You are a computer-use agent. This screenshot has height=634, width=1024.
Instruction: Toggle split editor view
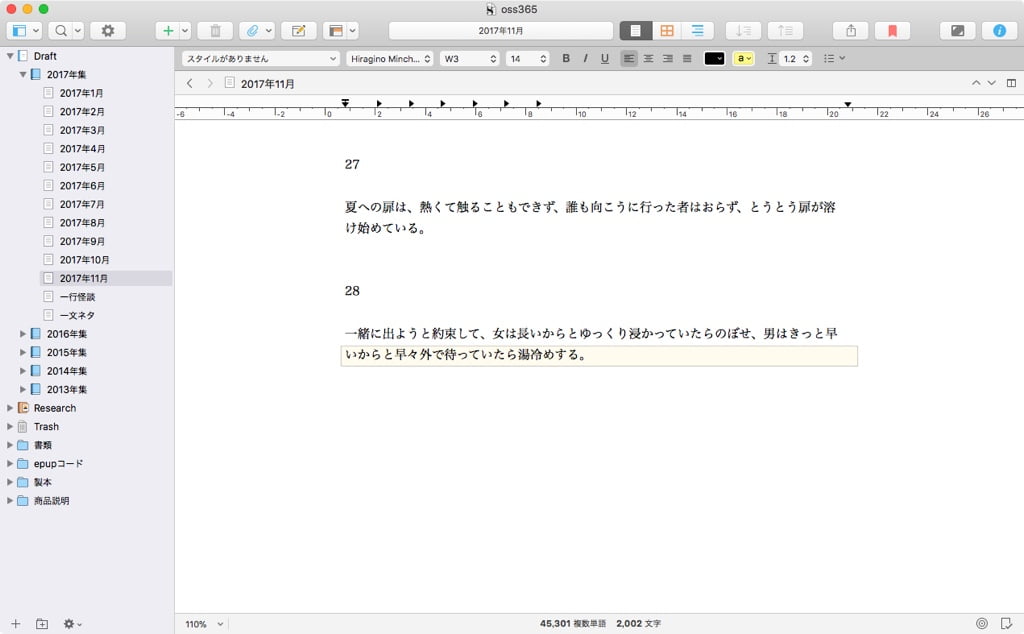(x=1011, y=83)
